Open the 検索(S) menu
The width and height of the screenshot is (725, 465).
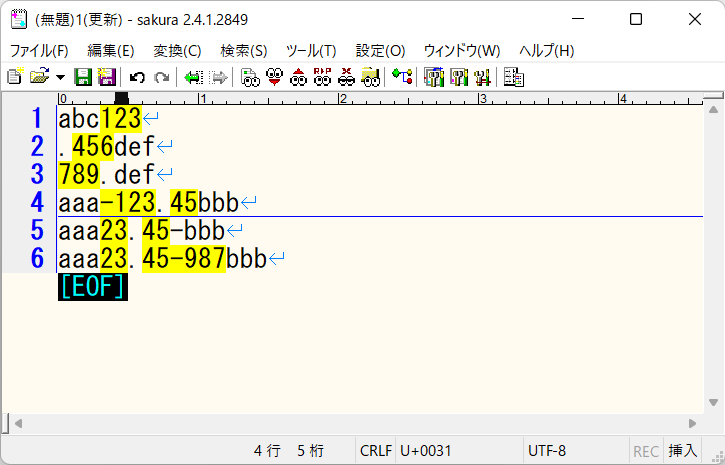tap(244, 50)
